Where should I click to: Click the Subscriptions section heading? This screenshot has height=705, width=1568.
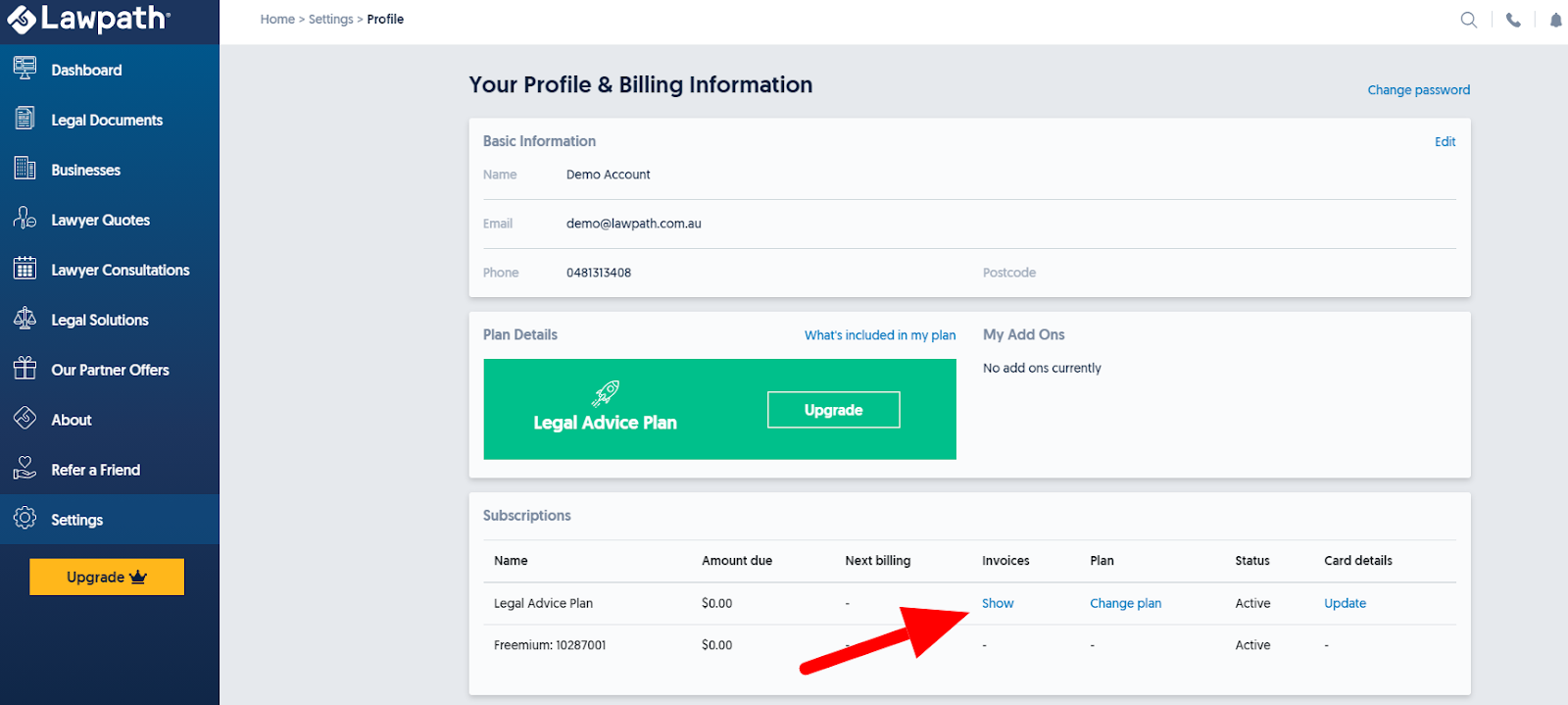(526, 516)
